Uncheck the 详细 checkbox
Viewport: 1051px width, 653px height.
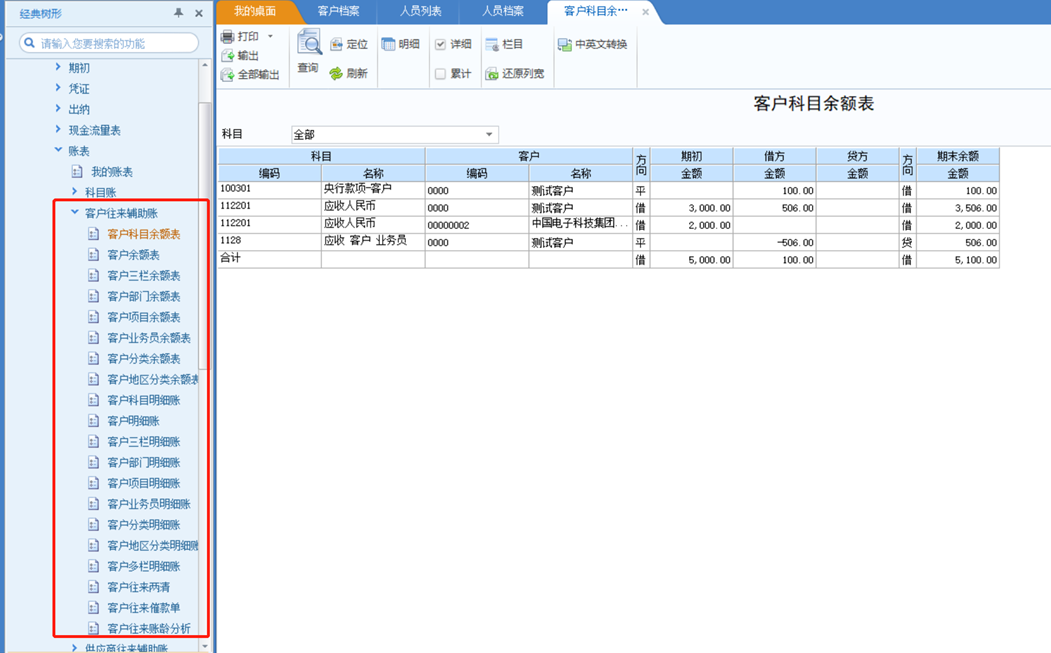pos(441,45)
